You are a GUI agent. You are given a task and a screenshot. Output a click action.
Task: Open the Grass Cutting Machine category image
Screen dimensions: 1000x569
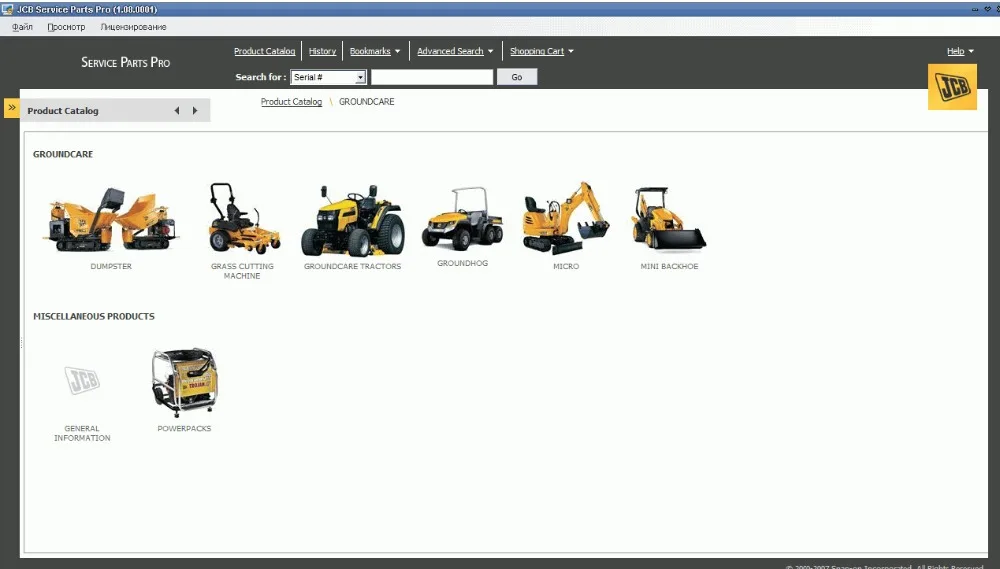(244, 219)
